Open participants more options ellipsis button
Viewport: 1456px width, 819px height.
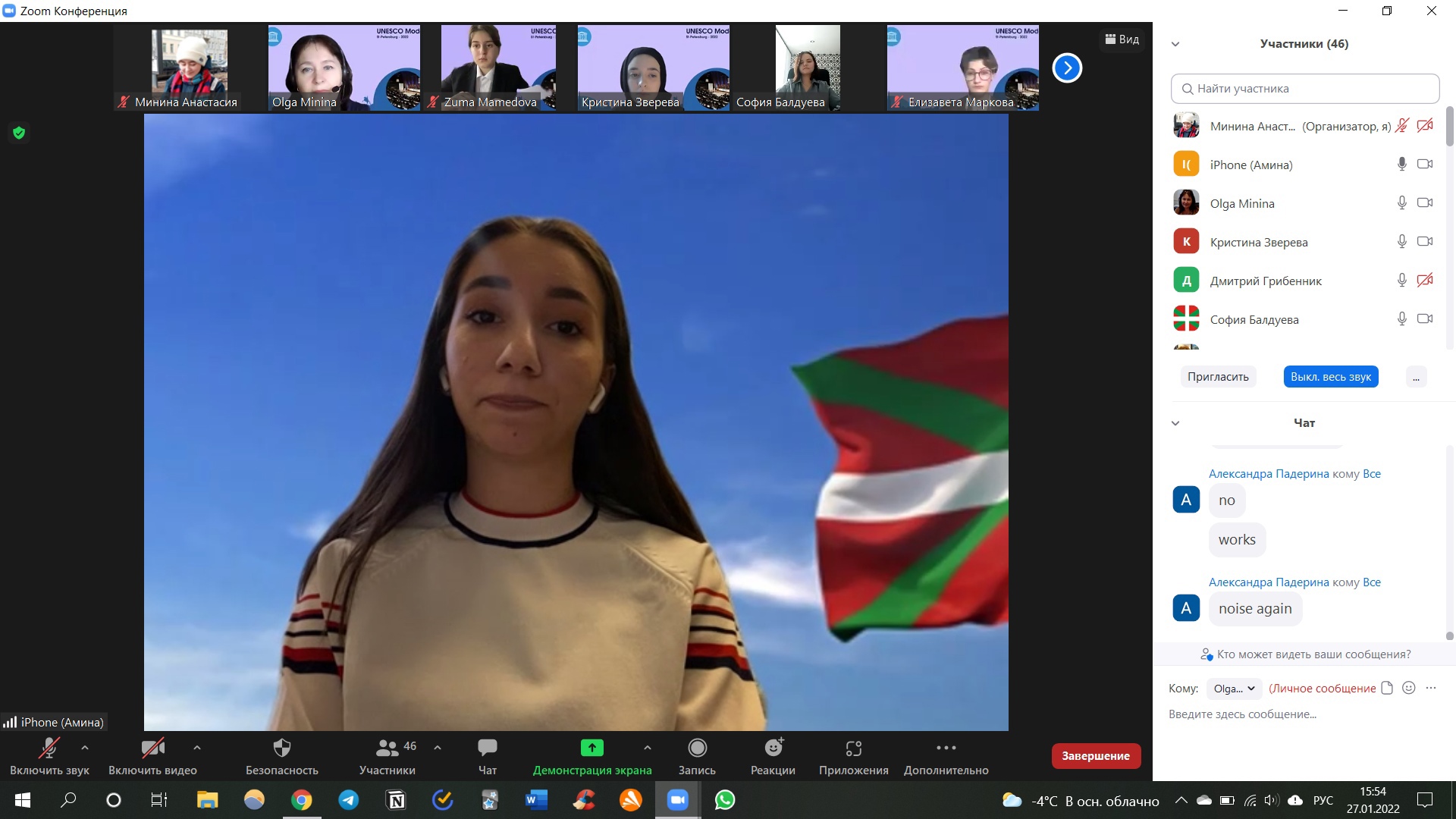pyautogui.click(x=1416, y=377)
